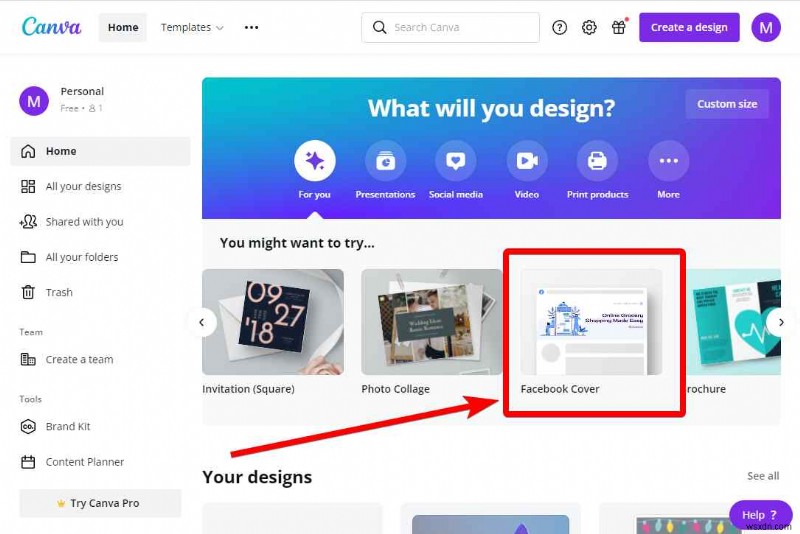
Task: Open All your folders in sidebar
Action: coord(100,257)
